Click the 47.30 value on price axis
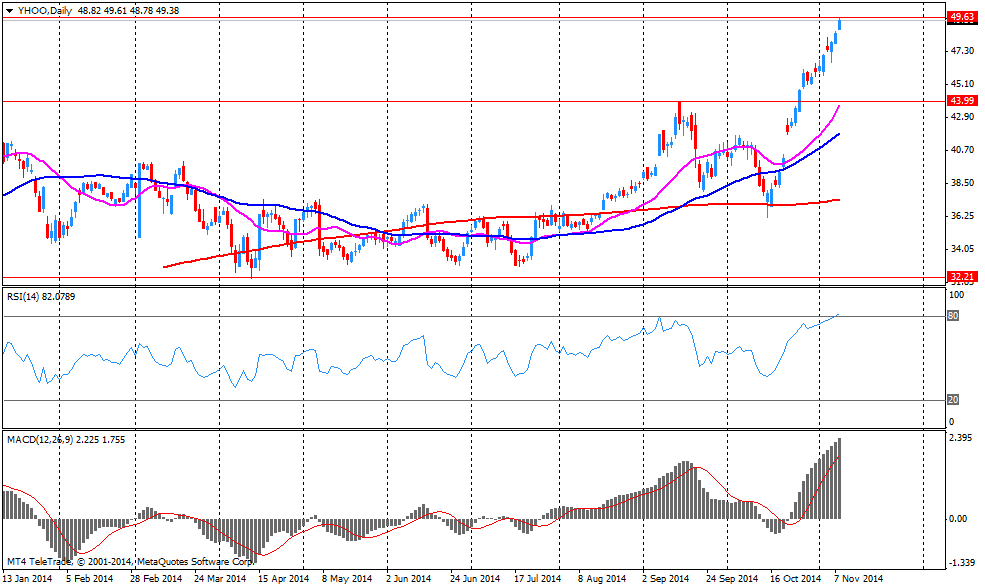Screen dimensions: 985x587 point(961,51)
